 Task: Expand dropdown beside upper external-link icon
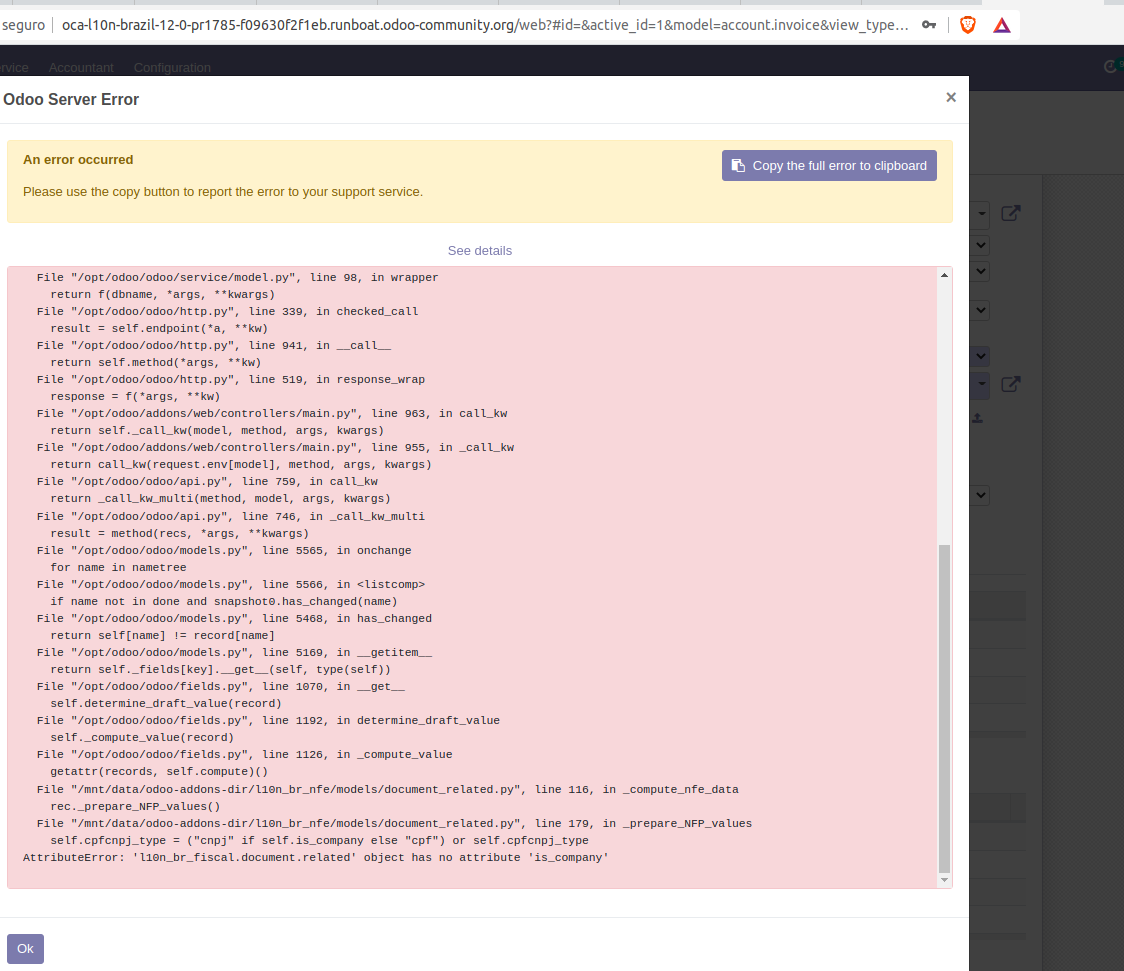(x=981, y=213)
